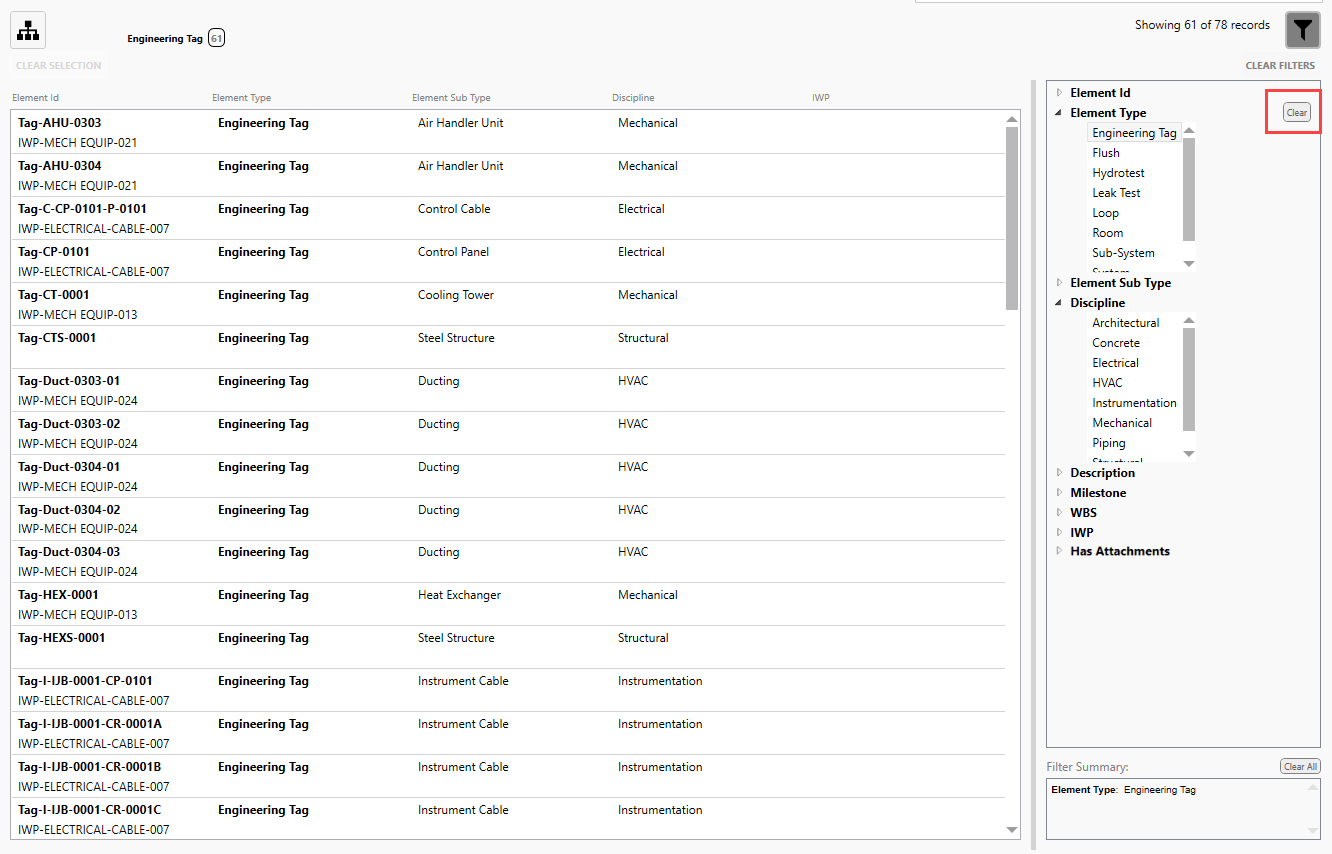Screen dimensions: 1332x854
Task: Click the hierarchy tree view icon
Action: 28,31
